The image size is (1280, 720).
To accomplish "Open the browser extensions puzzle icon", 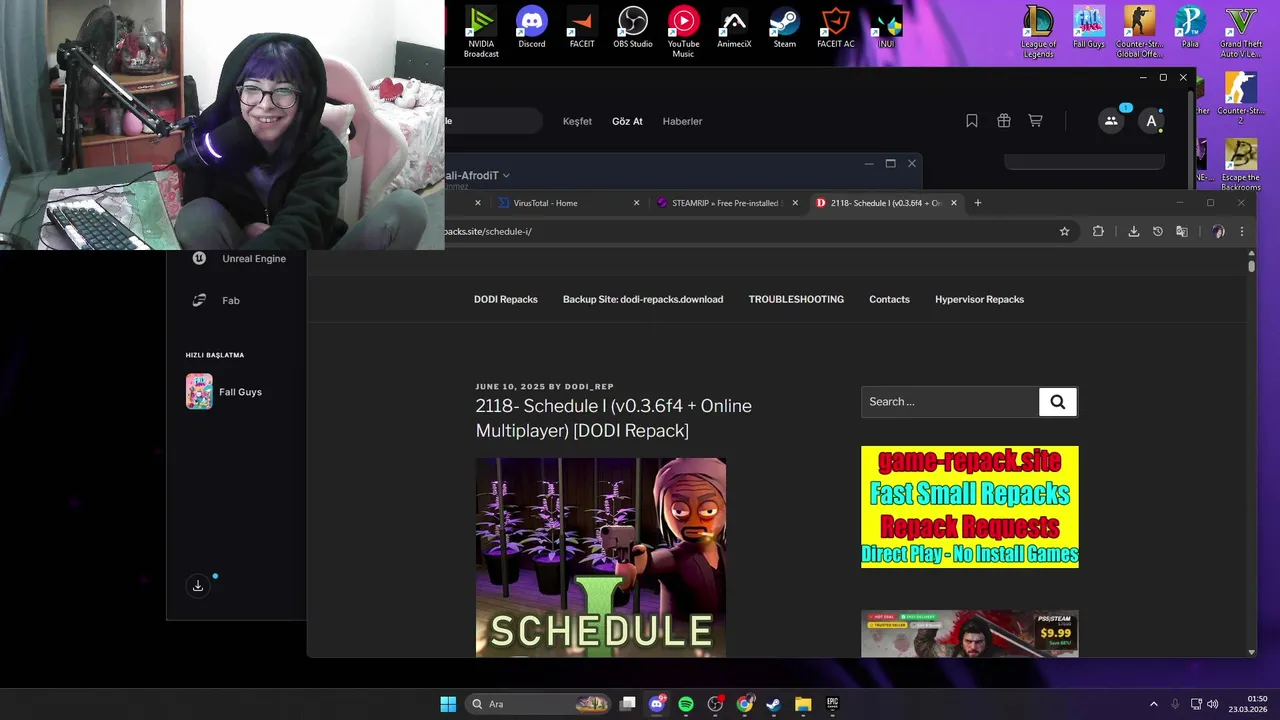I will 1098,231.
